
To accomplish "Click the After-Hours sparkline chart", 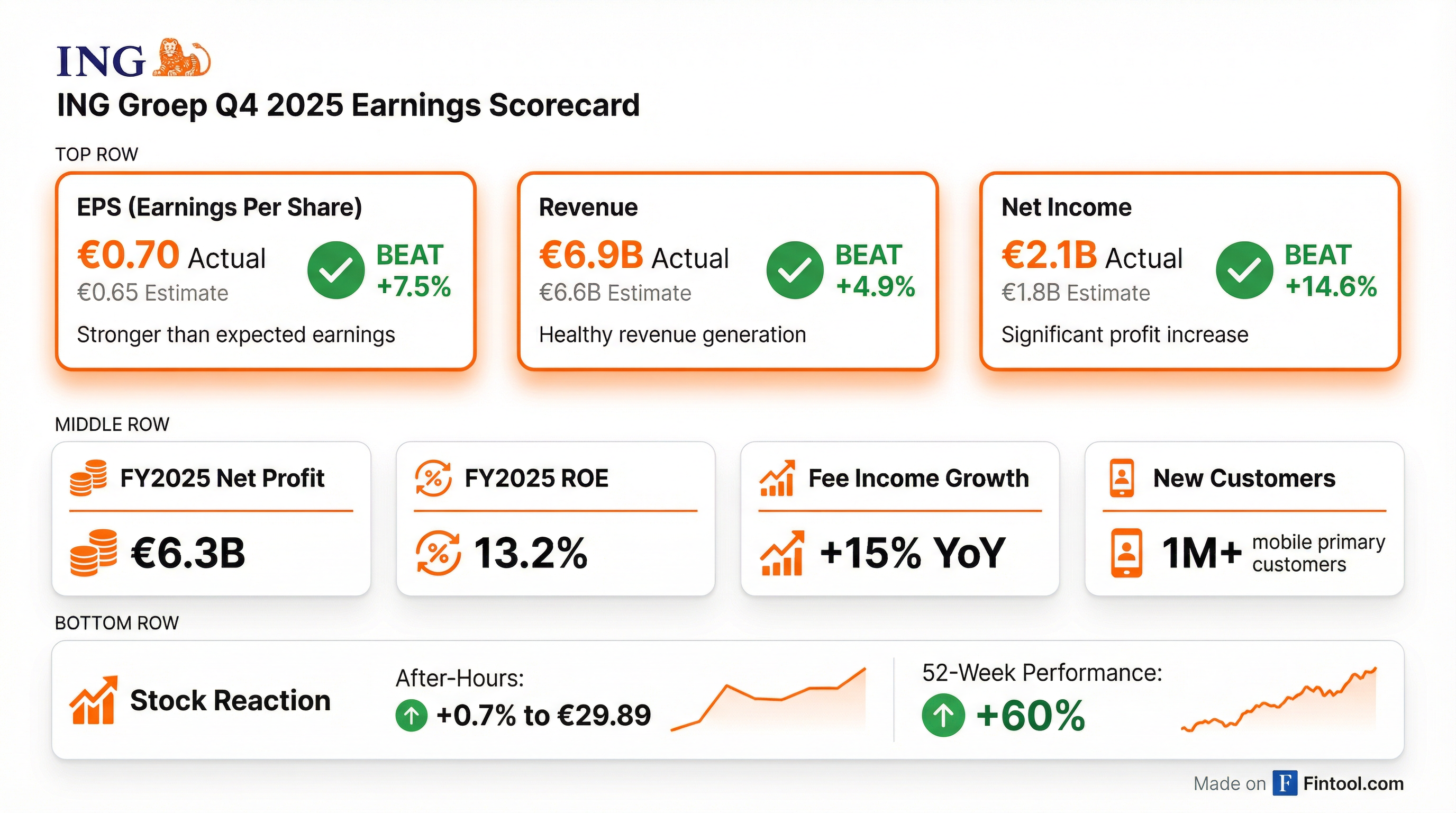I will point(769,701).
